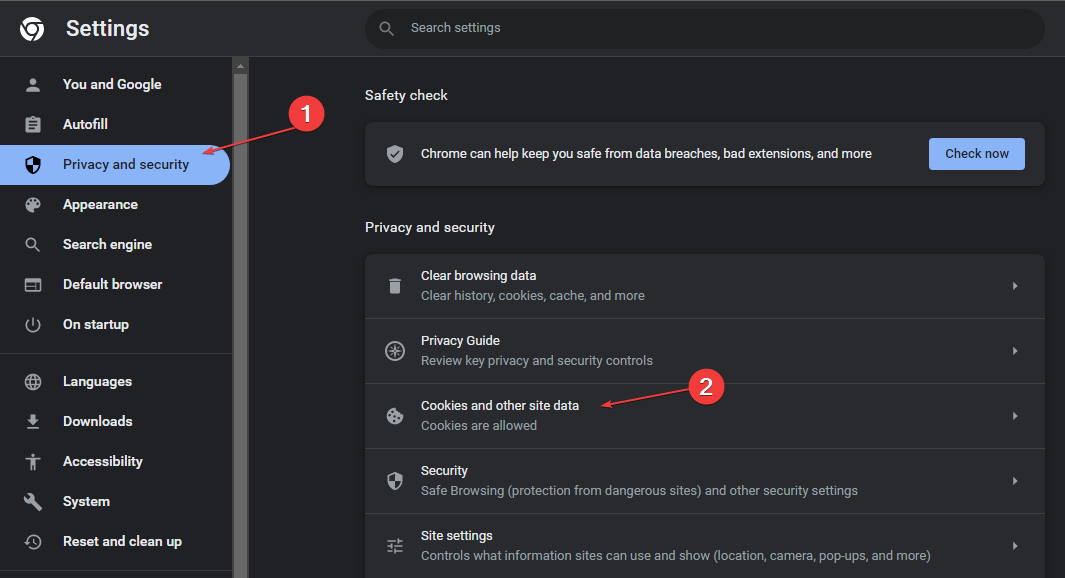Select Languages in the sidebar
Viewport: 1065px width, 578px height.
(97, 382)
